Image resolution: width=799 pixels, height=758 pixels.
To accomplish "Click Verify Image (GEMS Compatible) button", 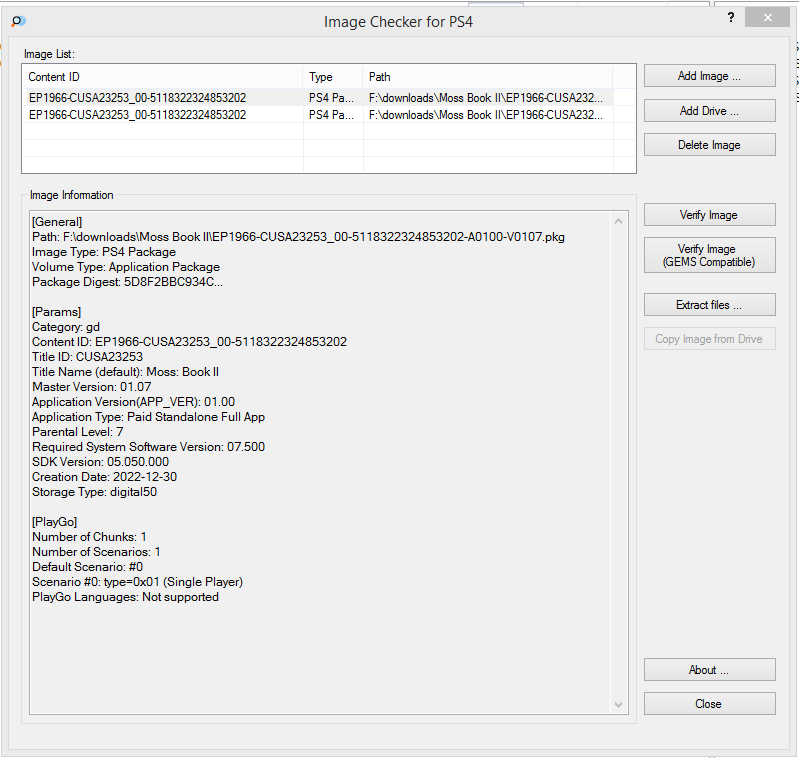I will (709, 255).
